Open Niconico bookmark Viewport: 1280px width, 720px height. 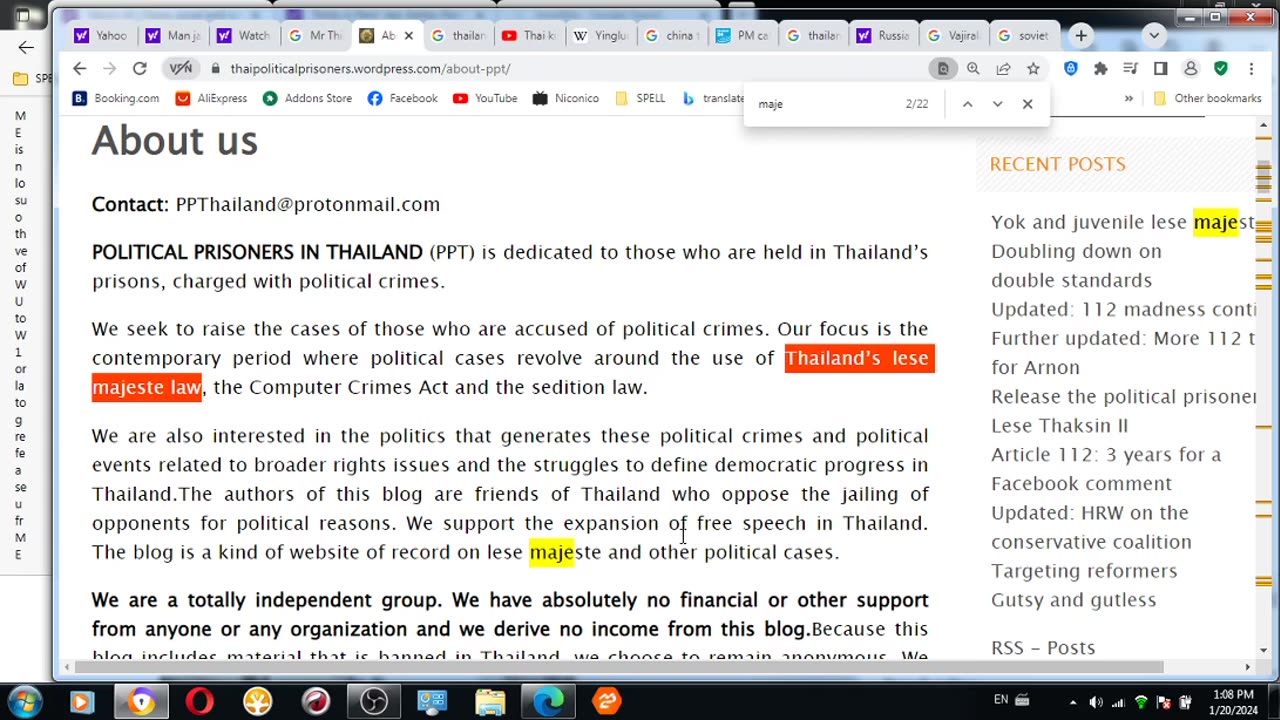coord(566,98)
